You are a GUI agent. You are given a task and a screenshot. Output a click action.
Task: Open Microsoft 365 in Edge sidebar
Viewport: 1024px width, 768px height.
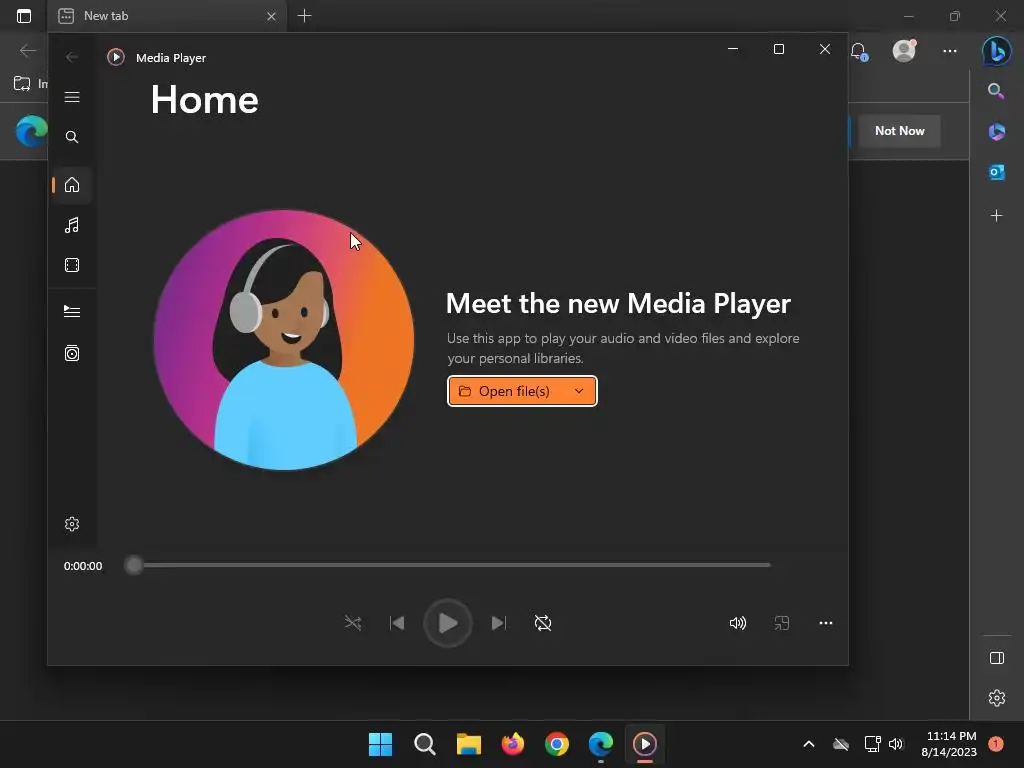[x=996, y=132]
